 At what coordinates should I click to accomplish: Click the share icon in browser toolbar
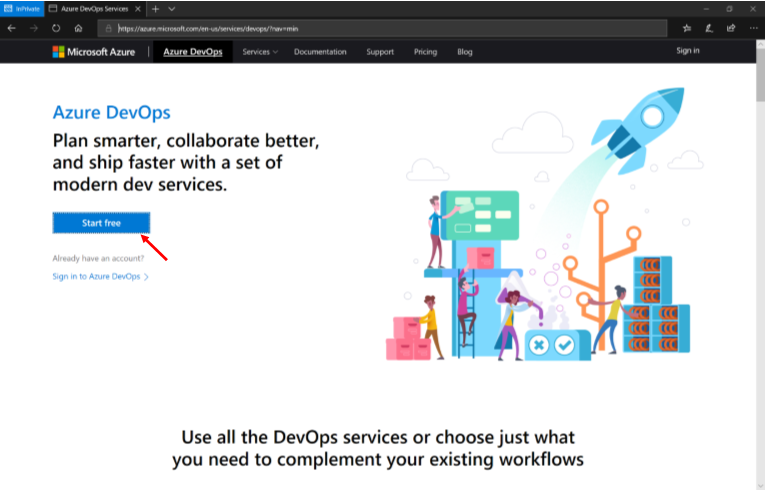click(x=731, y=28)
